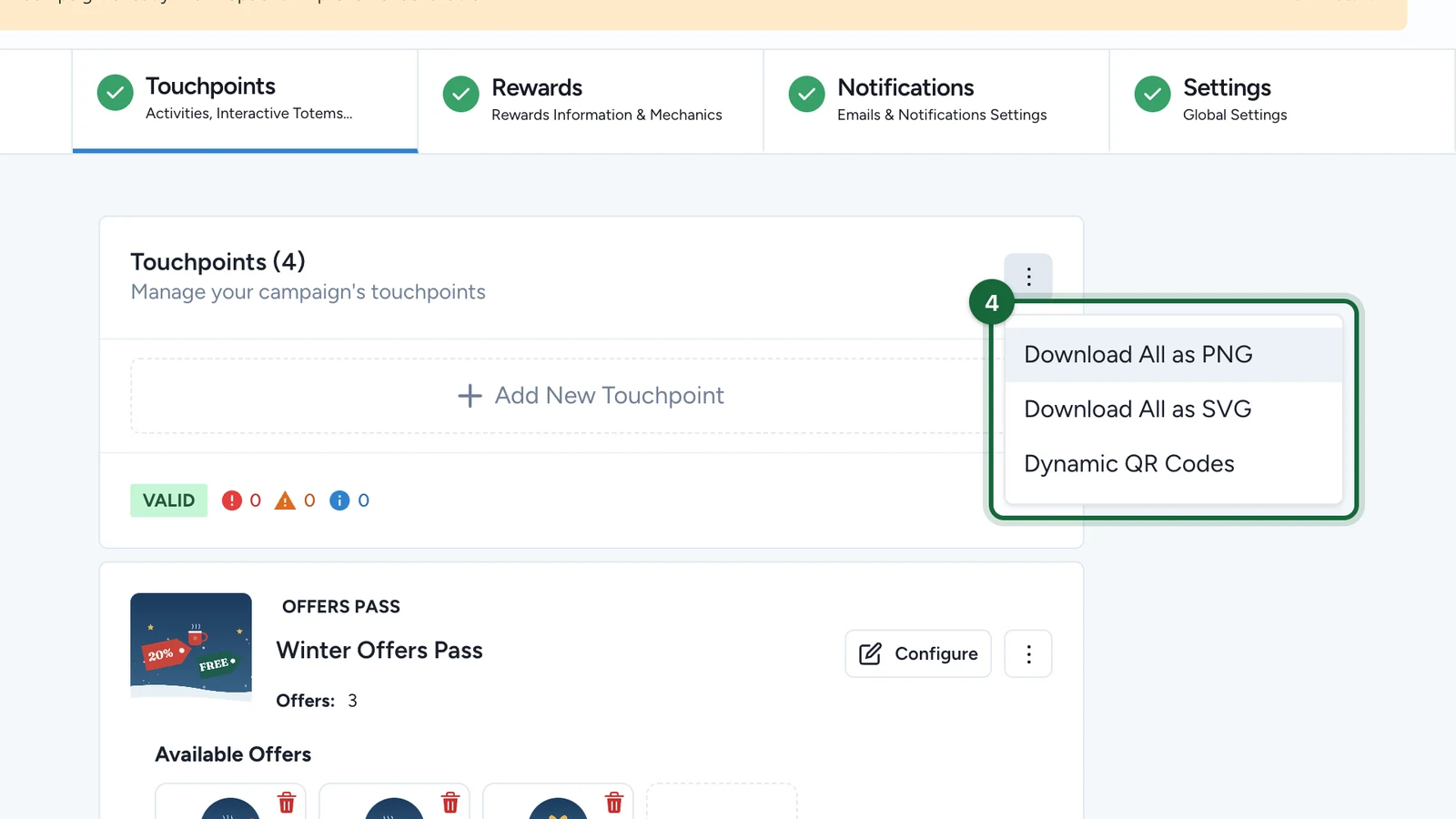The width and height of the screenshot is (1456, 819).
Task: Click the Available Offers heading
Action: tap(233, 754)
